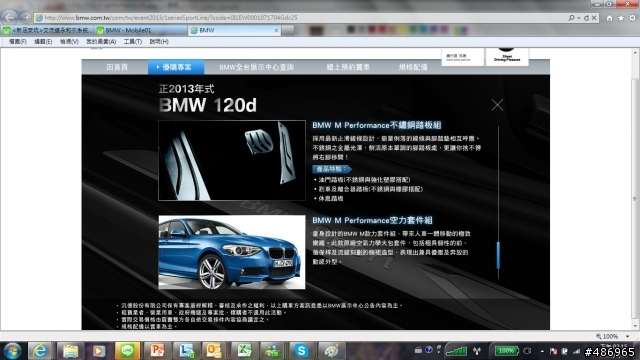Close the BMW browser tab
This screenshot has width=640, height=360.
tap(276, 30)
